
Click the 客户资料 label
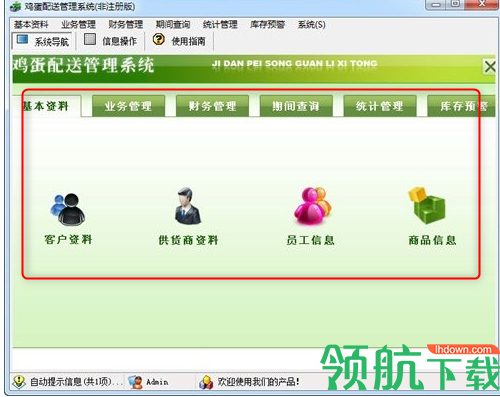[68, 239]
